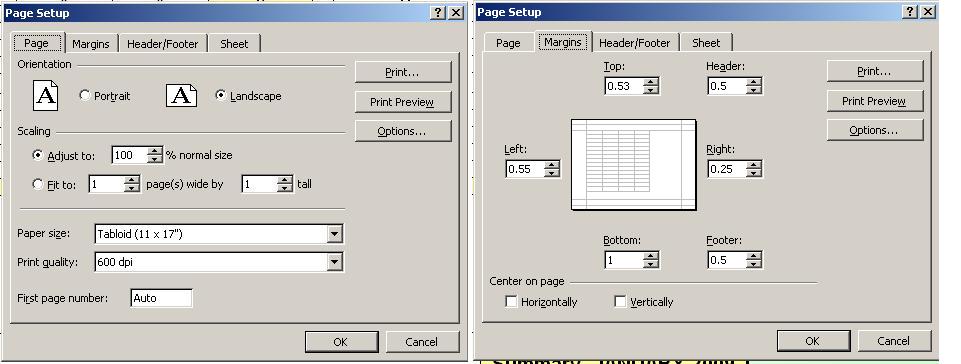Click the Adjust to percent input field
The height and width of the screenshot is (364, 961).
tap(130, 155)
